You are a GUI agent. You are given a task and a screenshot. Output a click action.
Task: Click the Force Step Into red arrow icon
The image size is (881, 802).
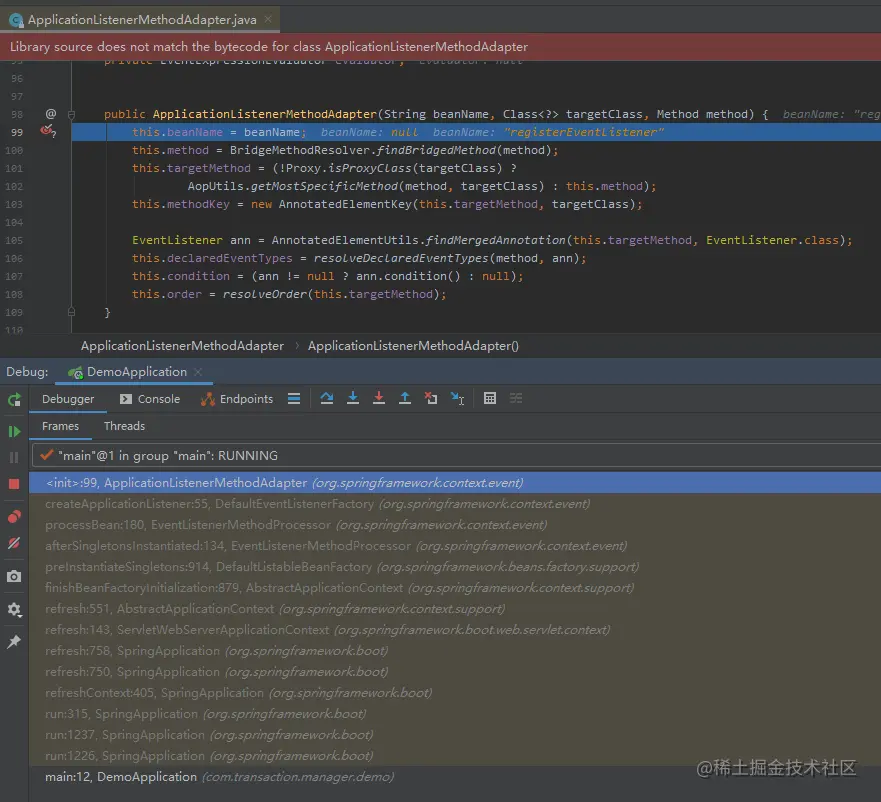click(x=379, y=398)
